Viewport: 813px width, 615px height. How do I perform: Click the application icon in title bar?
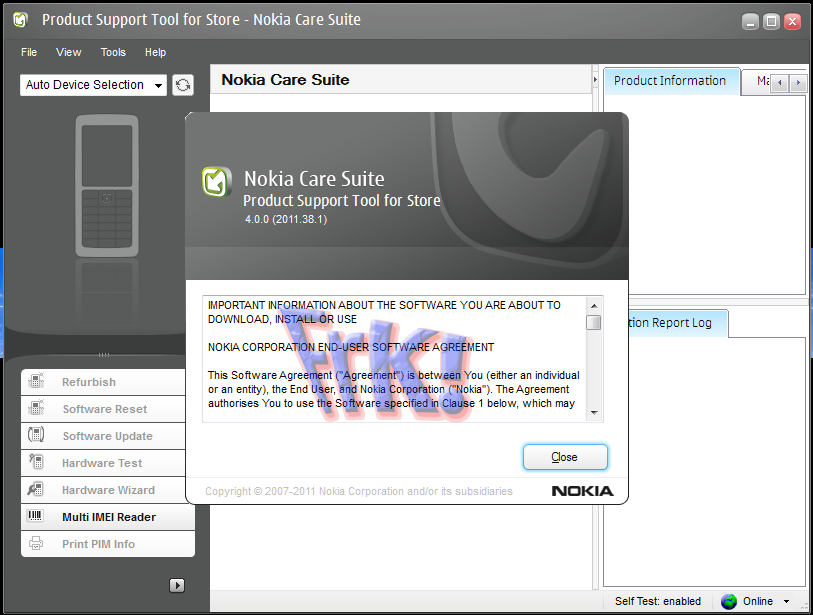point(20,20)
